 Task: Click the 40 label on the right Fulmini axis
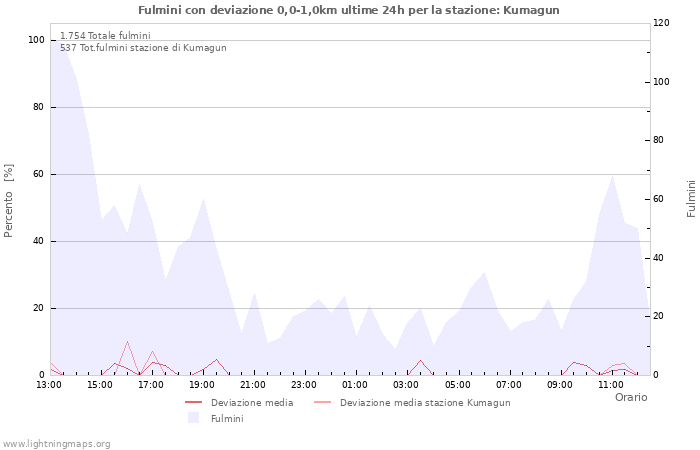pos(658,258)
